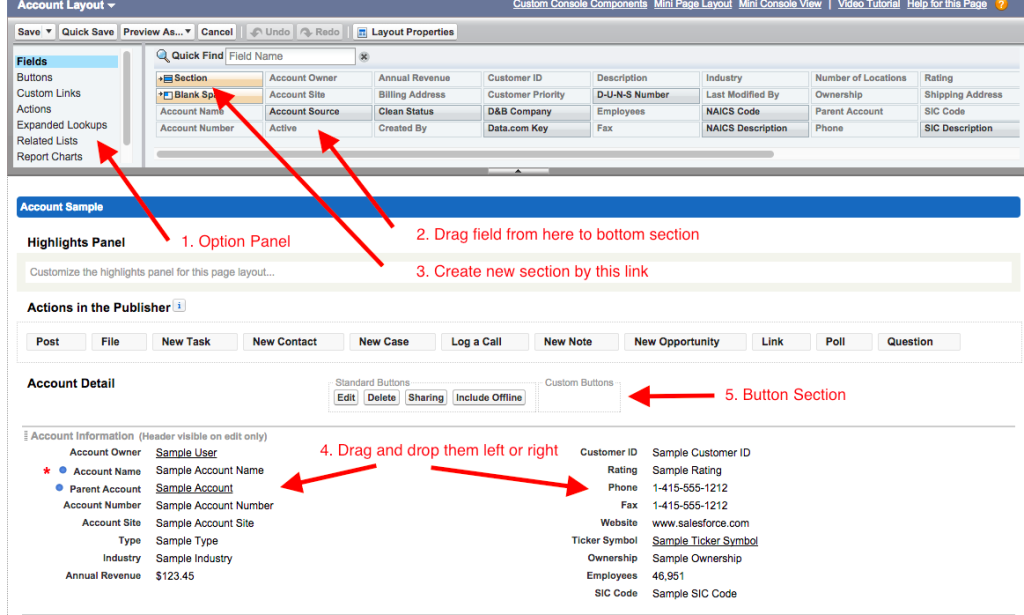Open Help for this Page link
1024x615 pixels.
947,4
